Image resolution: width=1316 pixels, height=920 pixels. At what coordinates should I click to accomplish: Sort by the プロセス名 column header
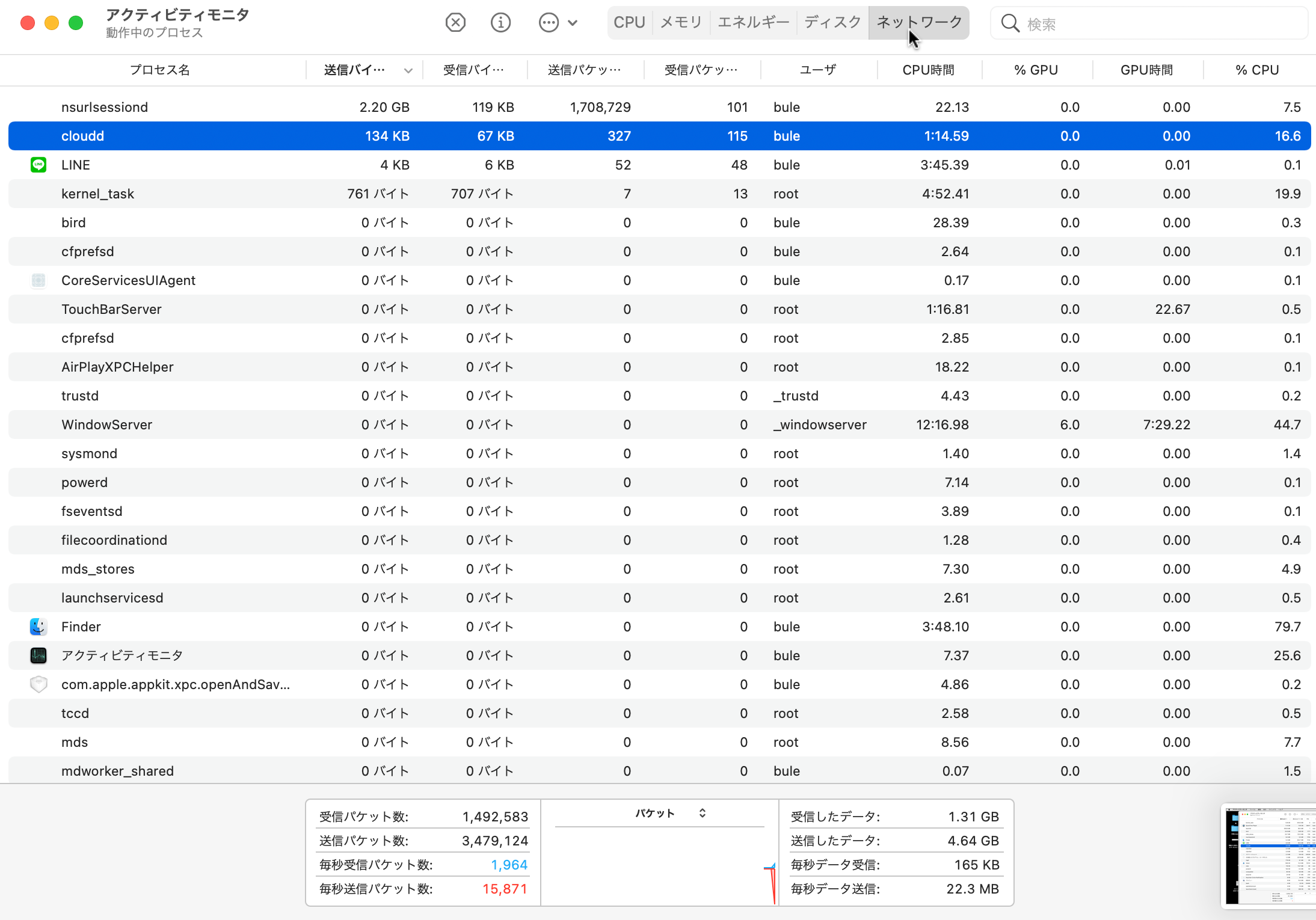[159, 70]
